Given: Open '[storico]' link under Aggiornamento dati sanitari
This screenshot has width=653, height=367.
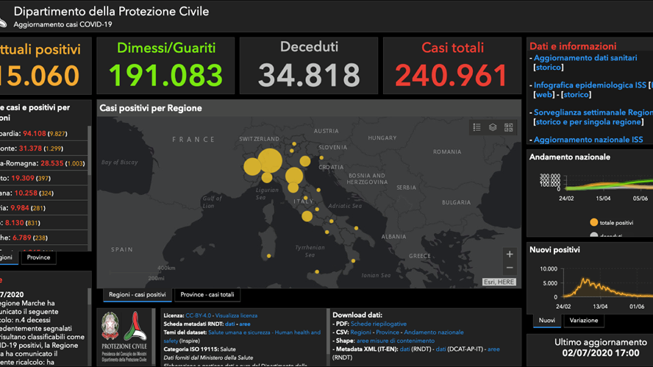Looking at the screenshot, I should (x=548, y=67).
